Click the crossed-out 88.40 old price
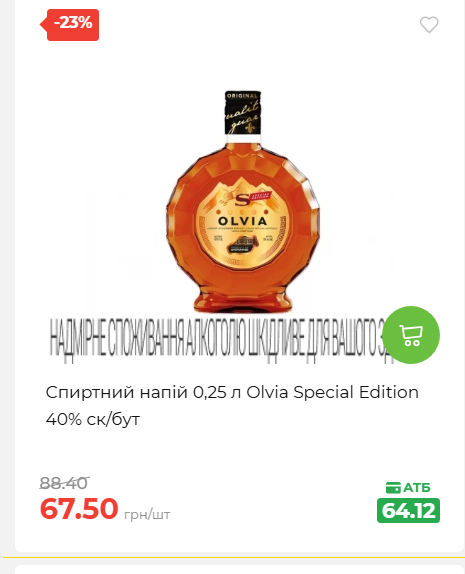This screenshot has width=465, height=574. [x=64, y=483]
